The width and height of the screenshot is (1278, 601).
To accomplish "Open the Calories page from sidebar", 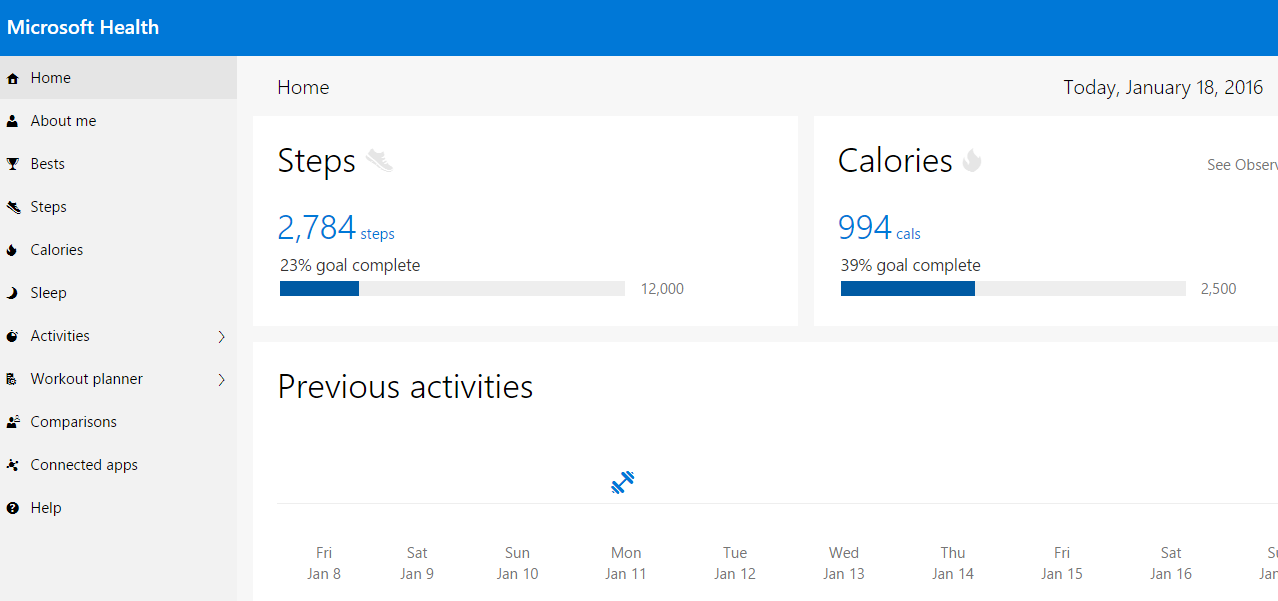I will click(x=56, y=250).
